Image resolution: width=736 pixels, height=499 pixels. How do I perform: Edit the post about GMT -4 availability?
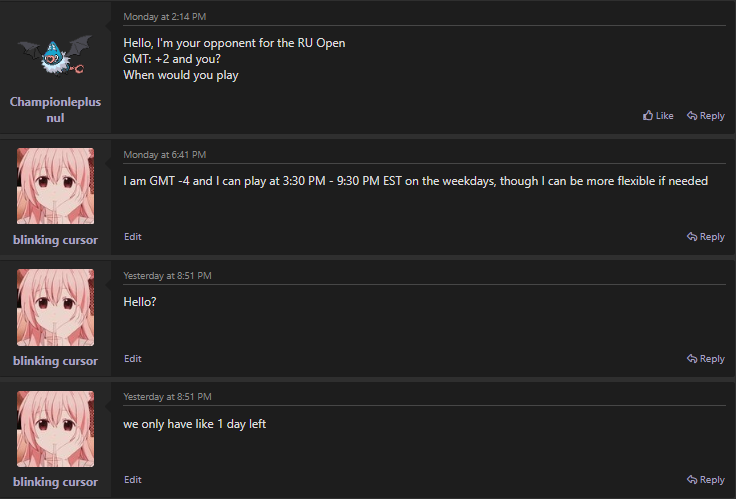coord(132,237)
